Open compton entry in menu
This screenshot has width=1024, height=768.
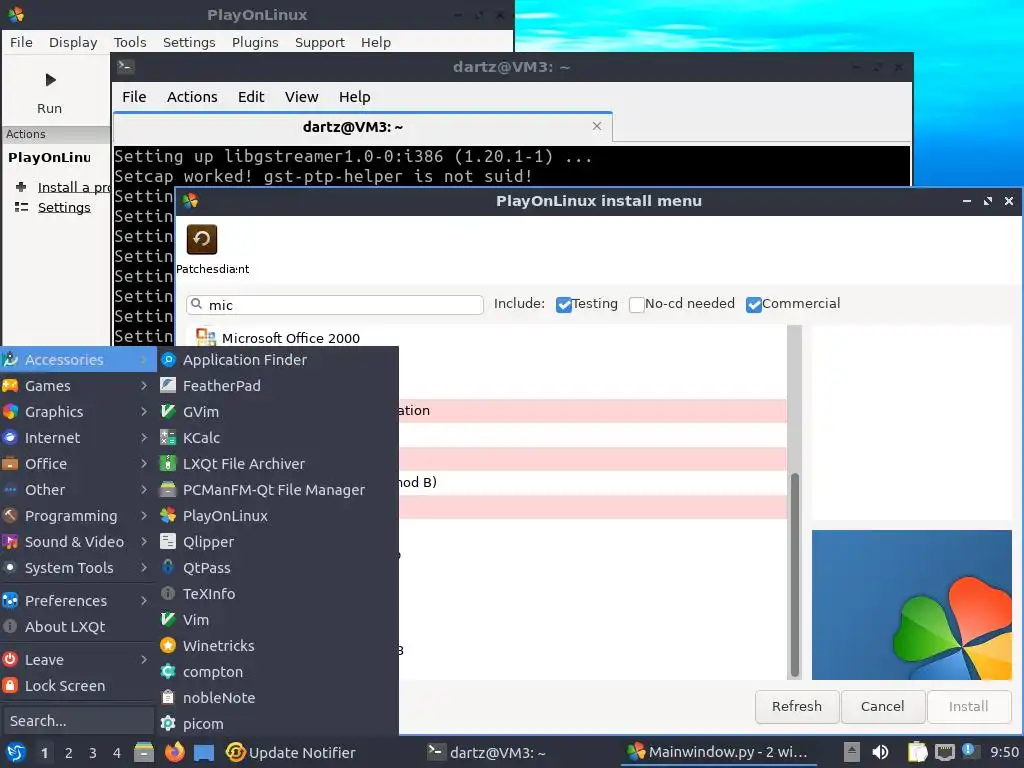click(x=278, y=672)
